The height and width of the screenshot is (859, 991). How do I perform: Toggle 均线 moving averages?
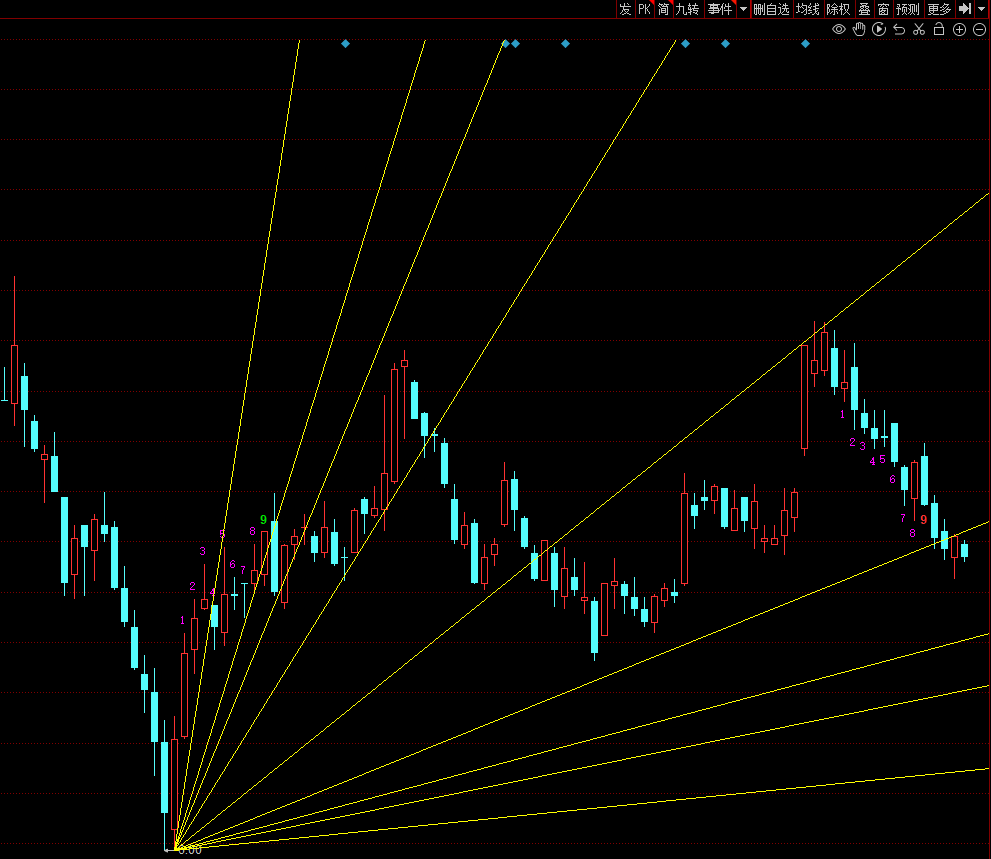[808, 9]
